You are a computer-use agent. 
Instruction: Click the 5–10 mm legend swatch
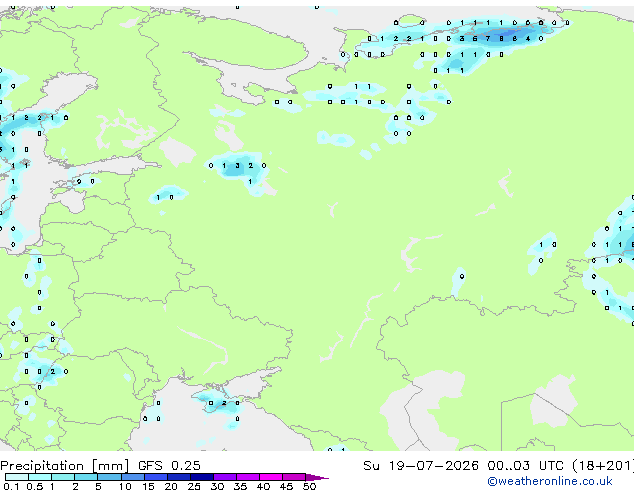[x=109, y=477]
